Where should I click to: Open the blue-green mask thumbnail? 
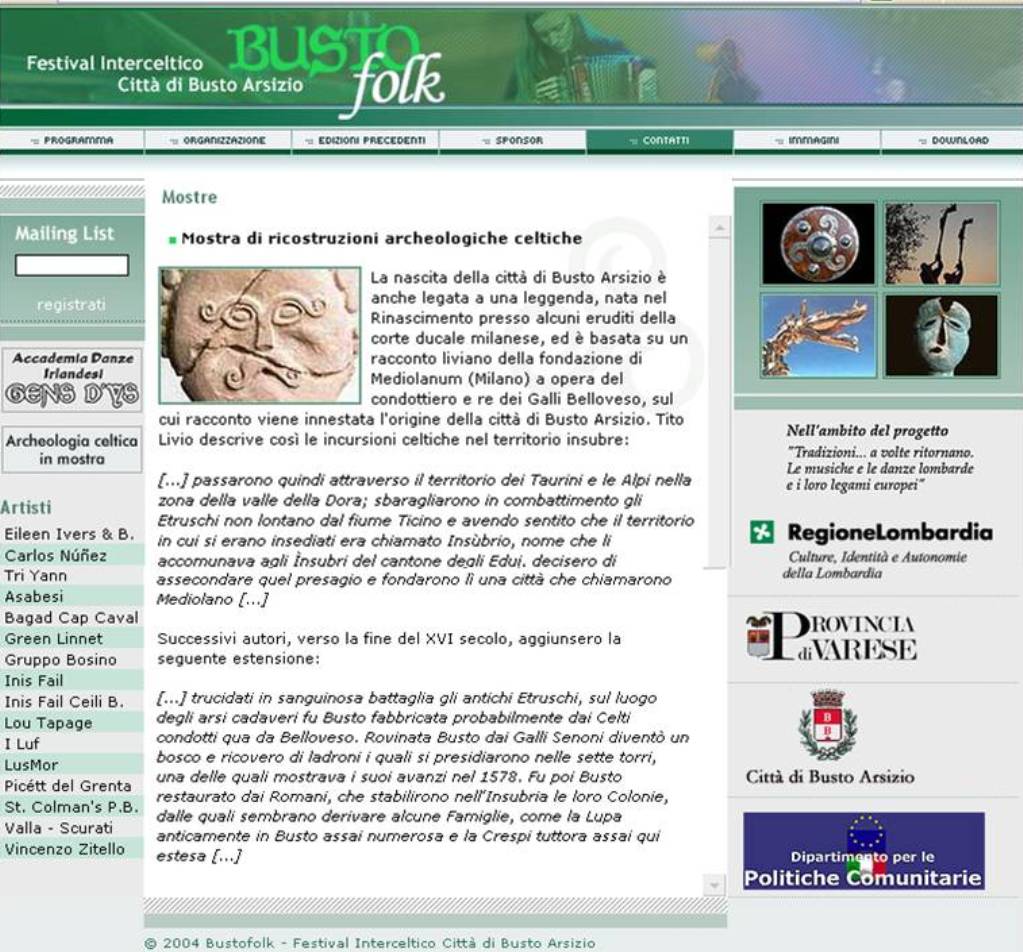click(x=941, y=335)
